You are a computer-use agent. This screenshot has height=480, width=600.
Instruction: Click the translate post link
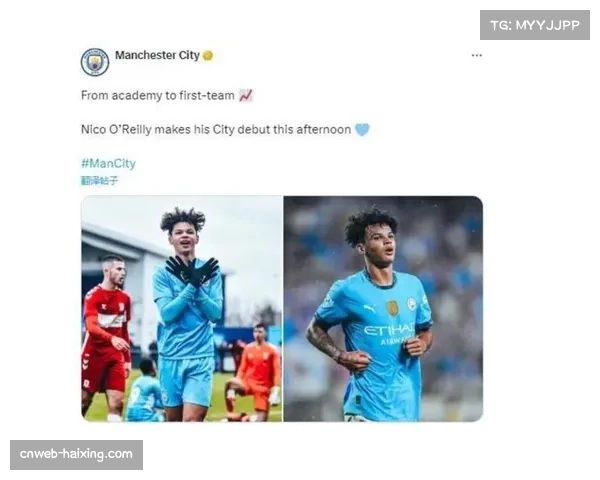(99, 180)
